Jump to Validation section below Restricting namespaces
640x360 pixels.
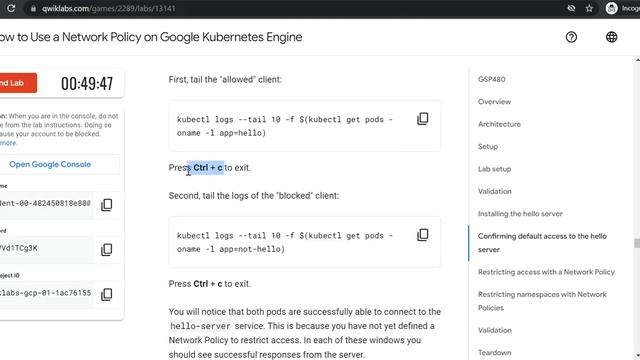point(495,330)
